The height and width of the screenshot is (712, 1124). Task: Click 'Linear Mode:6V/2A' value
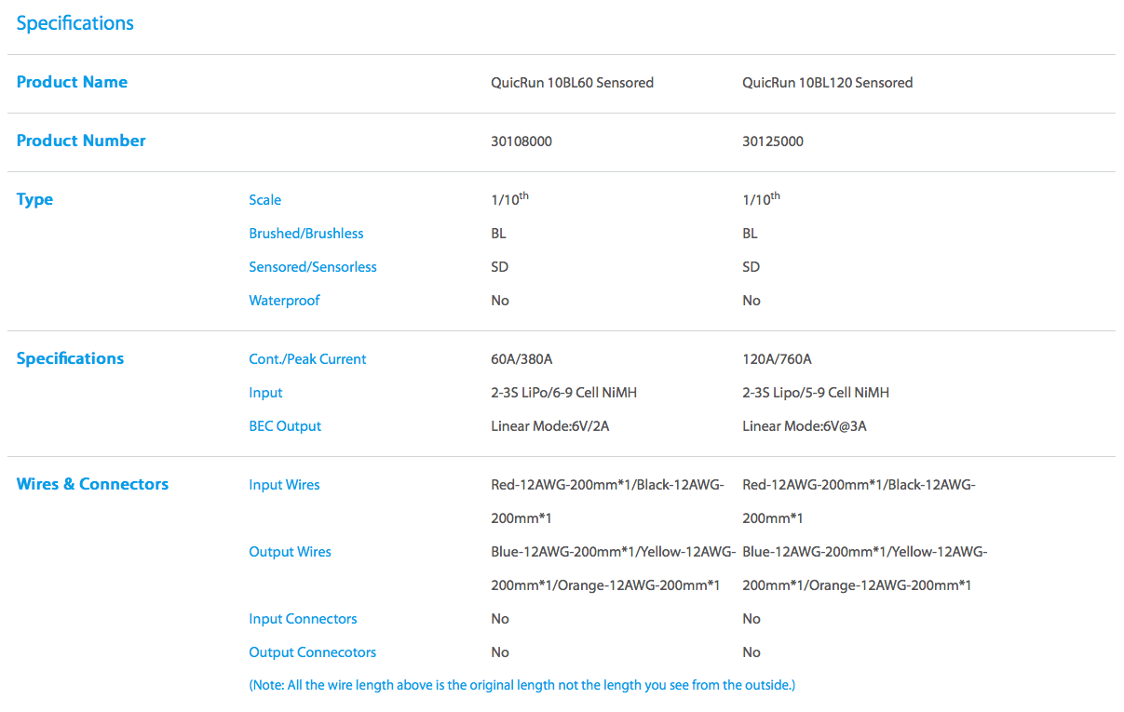pyautogui.click(x=550, y=427)
